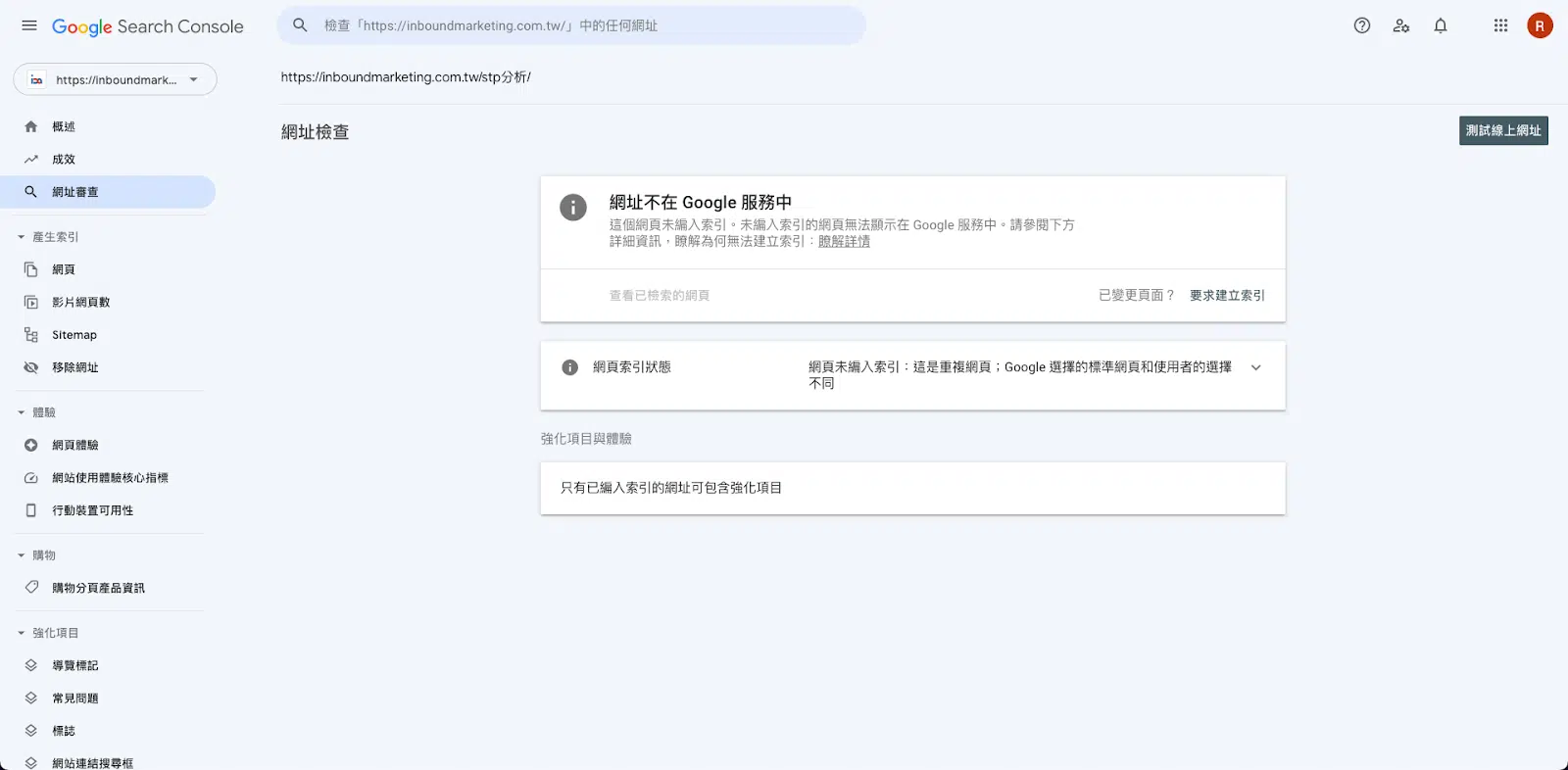Open the account avatar "R"
This screenshot has height=770, width=1568.
[1540, 25]
